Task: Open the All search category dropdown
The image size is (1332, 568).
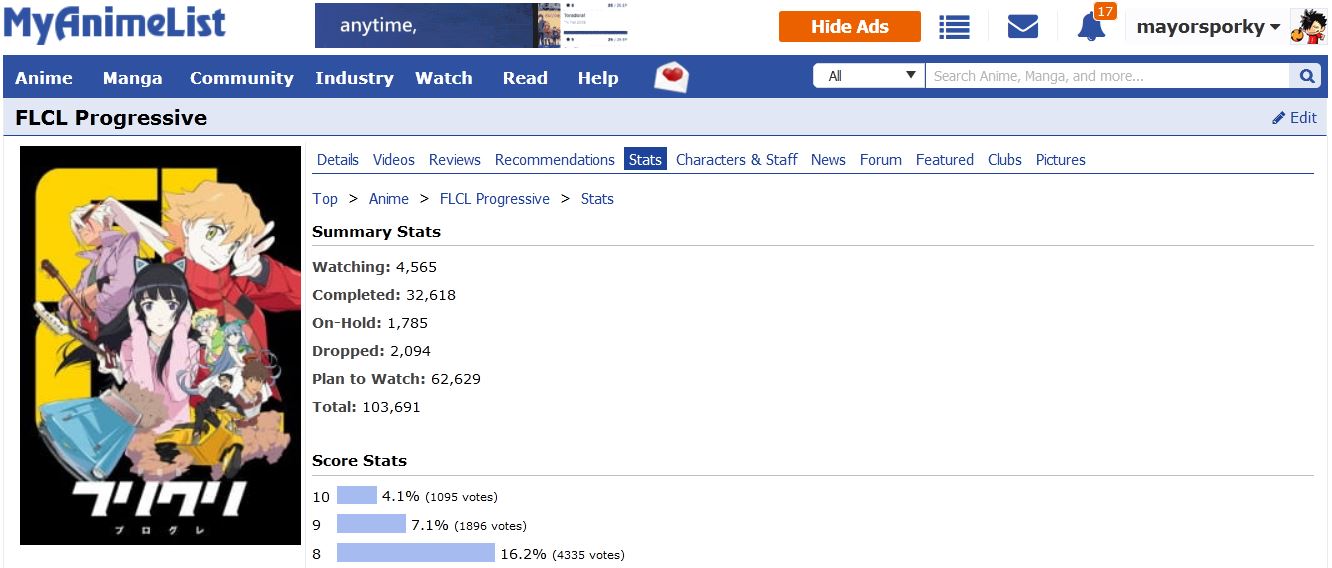Action: click(869, 75)
